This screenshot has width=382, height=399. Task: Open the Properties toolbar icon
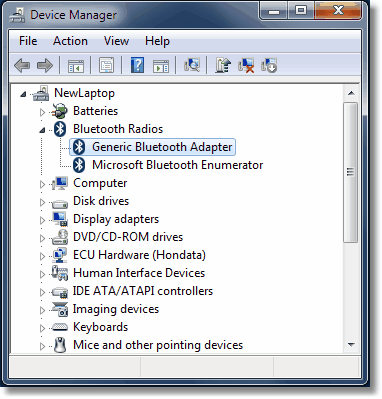[x=106, y=65]
